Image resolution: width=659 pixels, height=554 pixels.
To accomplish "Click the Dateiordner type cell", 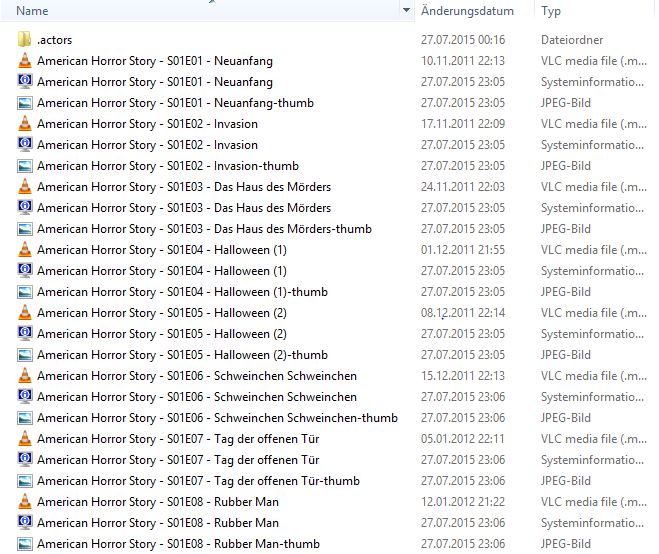I will (572, 40).
